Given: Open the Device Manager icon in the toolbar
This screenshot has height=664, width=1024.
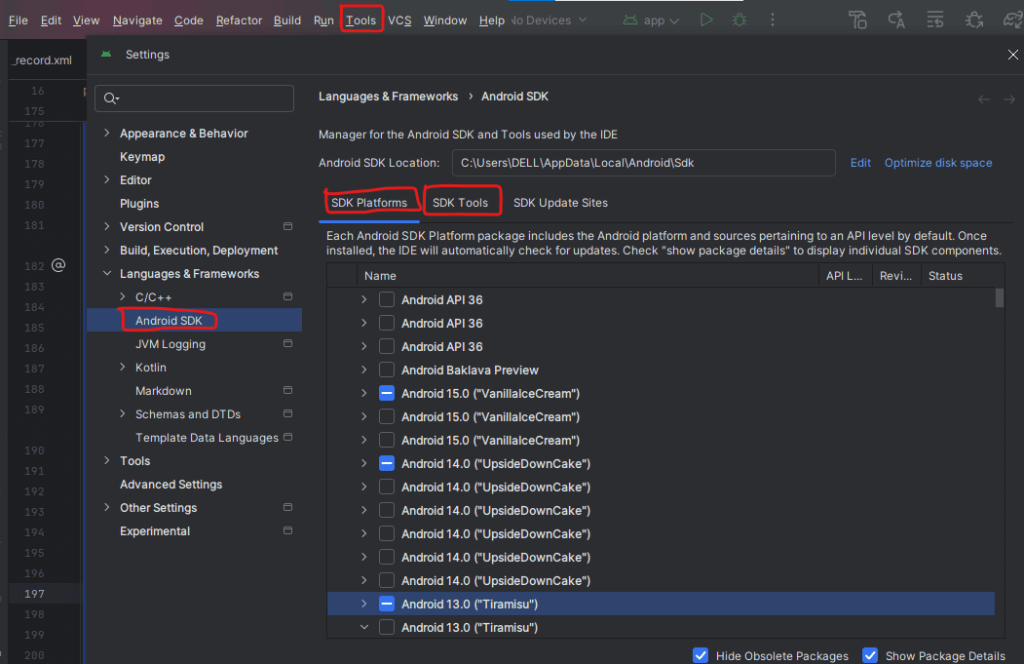Looking at the screenshot, I should tap(857, 19).
